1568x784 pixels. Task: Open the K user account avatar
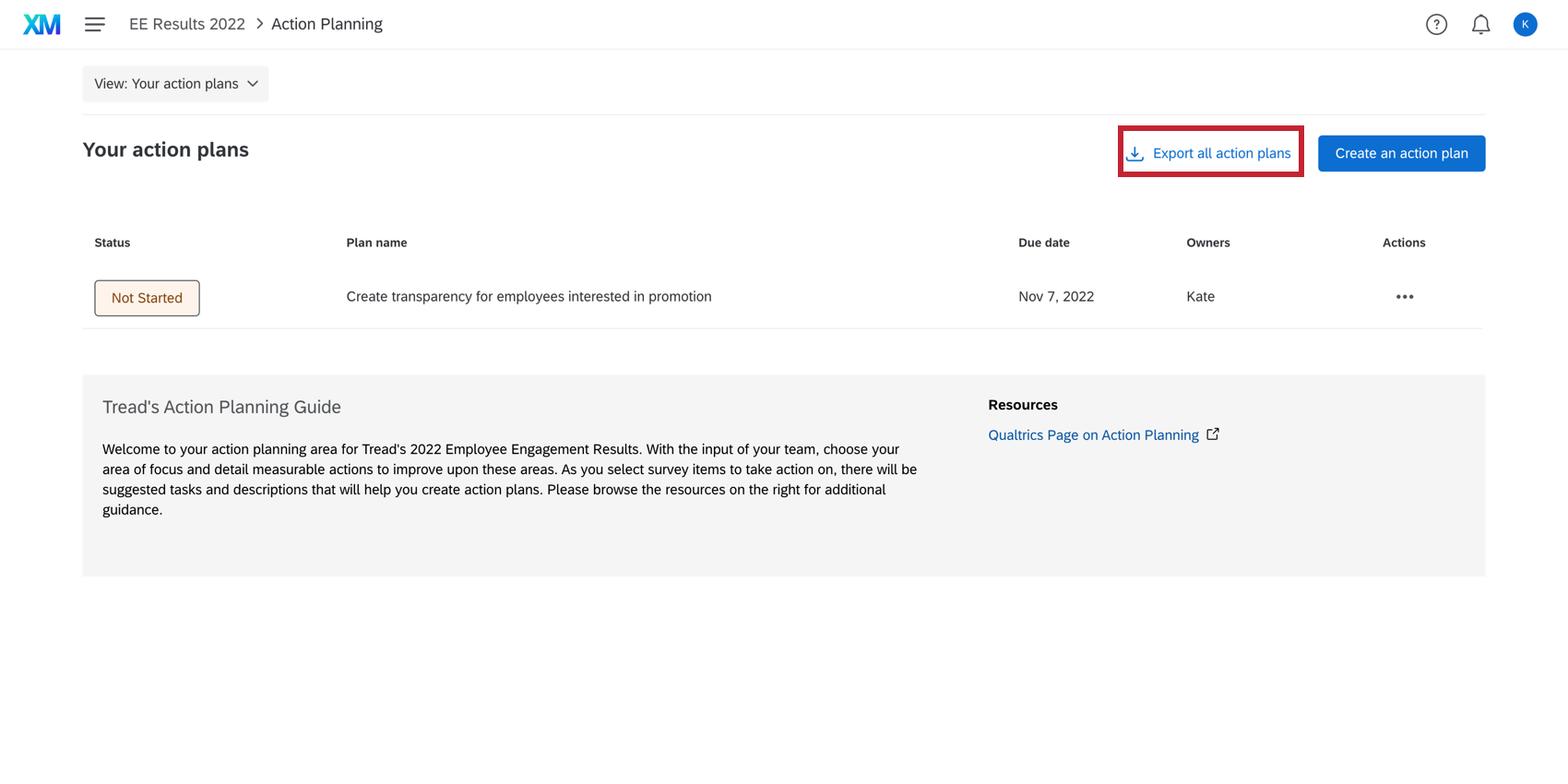pyautogui.click(x=1525, y=25)
